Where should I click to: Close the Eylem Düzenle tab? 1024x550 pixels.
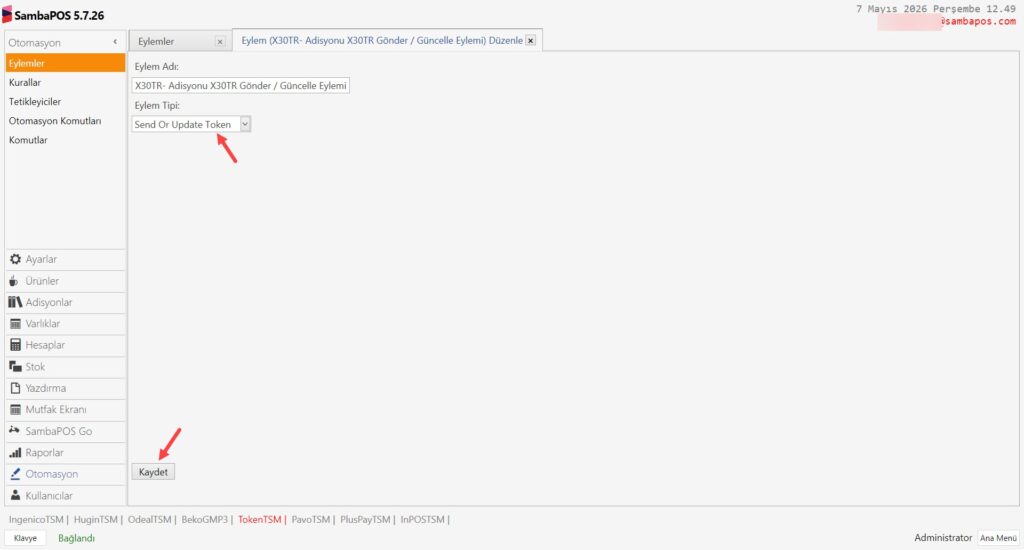(x=530, y=40)
